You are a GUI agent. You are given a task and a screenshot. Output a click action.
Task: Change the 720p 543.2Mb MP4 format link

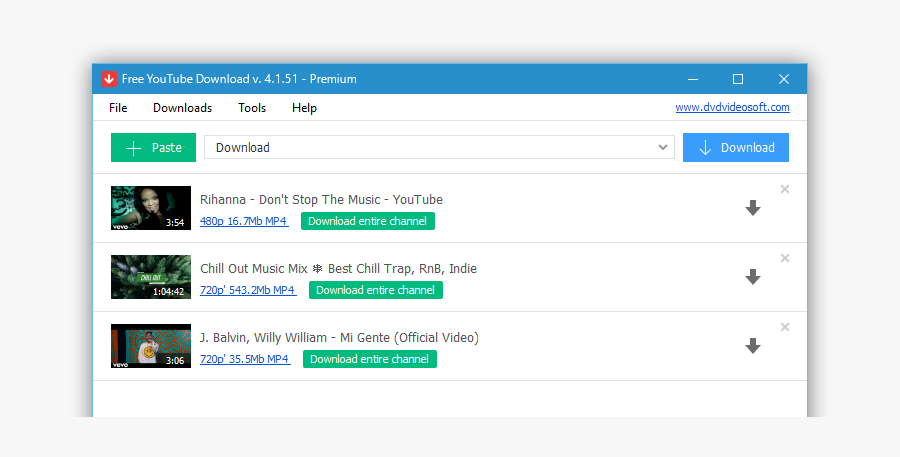[x=248, y=290]
